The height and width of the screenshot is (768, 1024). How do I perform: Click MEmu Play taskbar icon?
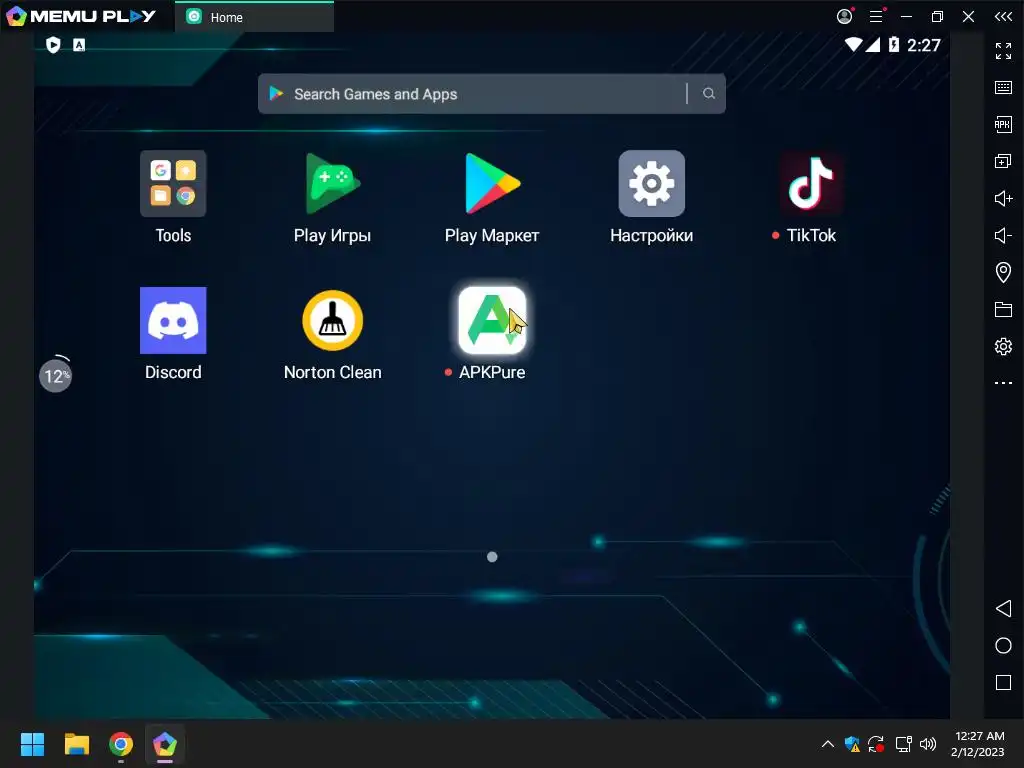pos(165,744)
